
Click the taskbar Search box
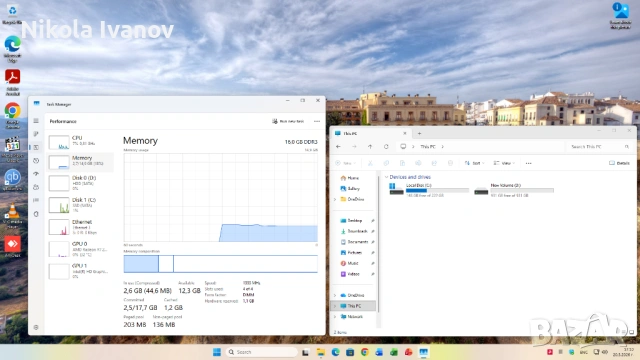[x=261, y=352]
